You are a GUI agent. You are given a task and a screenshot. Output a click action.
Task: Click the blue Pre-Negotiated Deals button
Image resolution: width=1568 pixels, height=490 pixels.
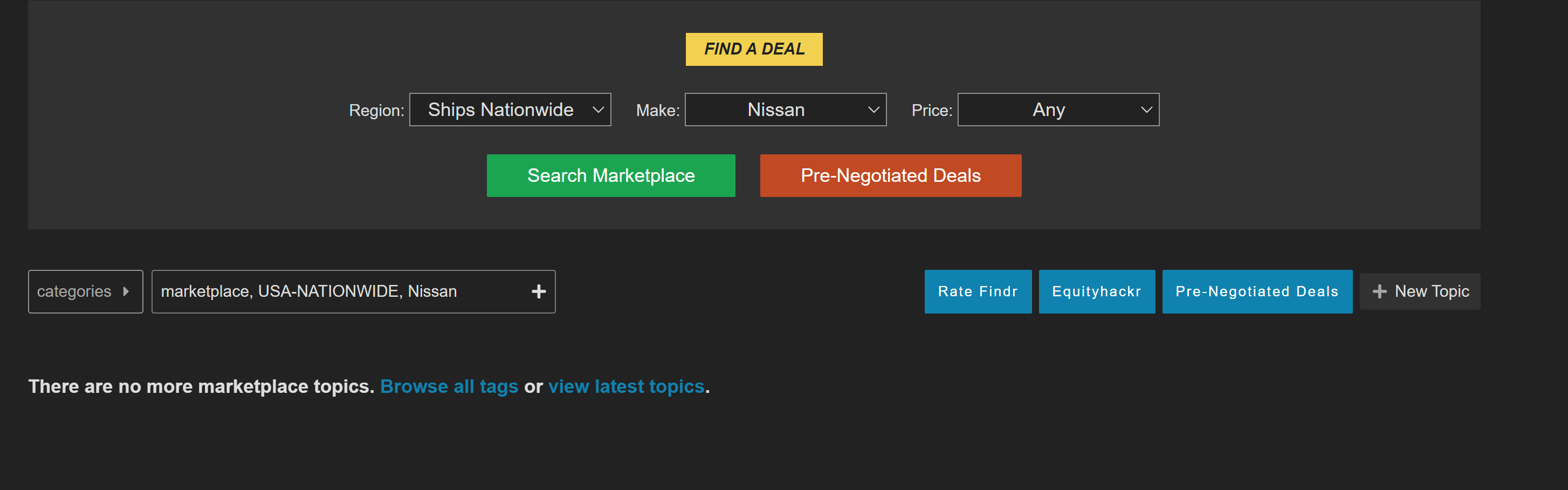(1257, 291)
